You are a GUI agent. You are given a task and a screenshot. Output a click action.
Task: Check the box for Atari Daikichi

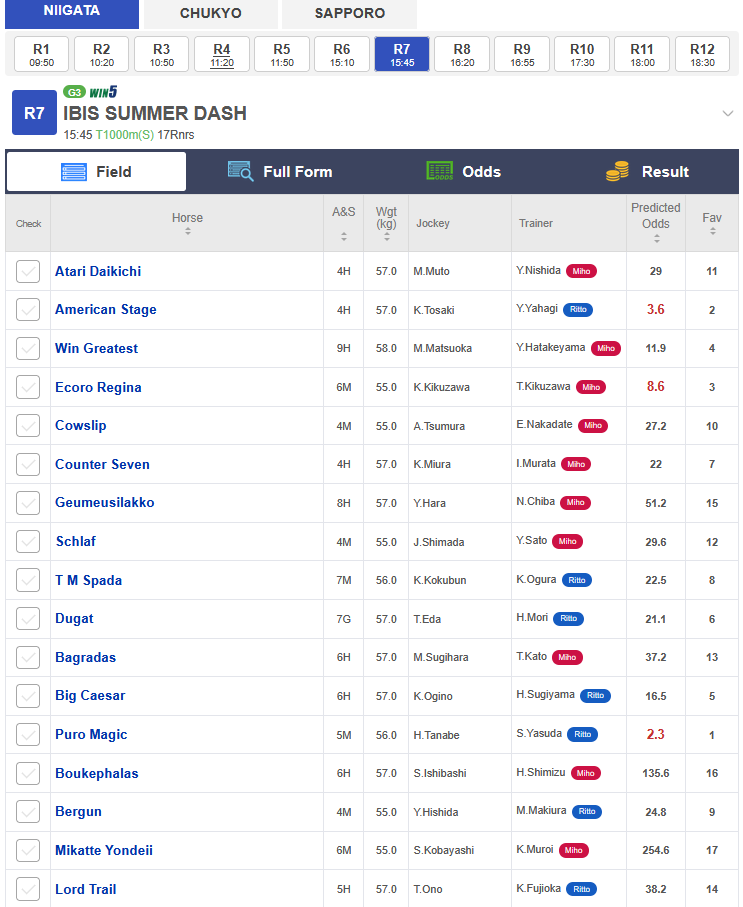click(28, 271)
